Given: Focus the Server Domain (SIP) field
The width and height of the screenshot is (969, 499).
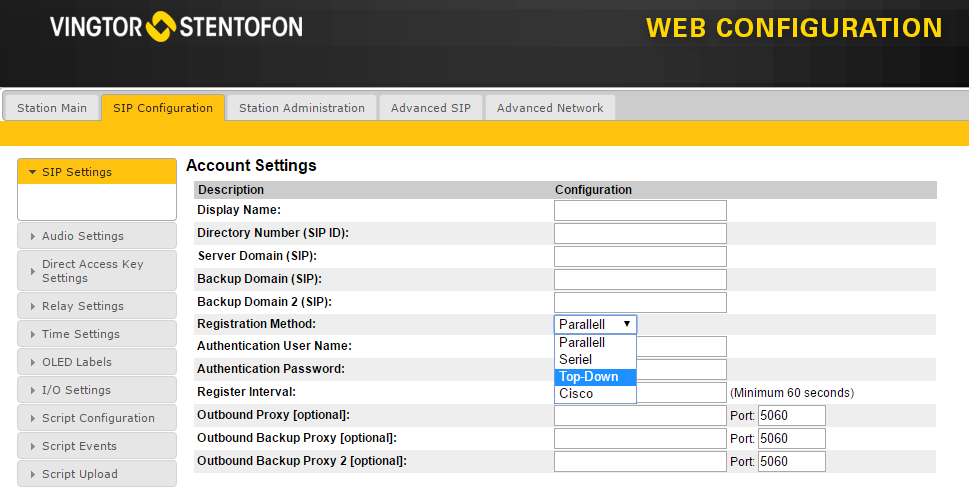Looking at the screenshot, I should pos(640,256).
